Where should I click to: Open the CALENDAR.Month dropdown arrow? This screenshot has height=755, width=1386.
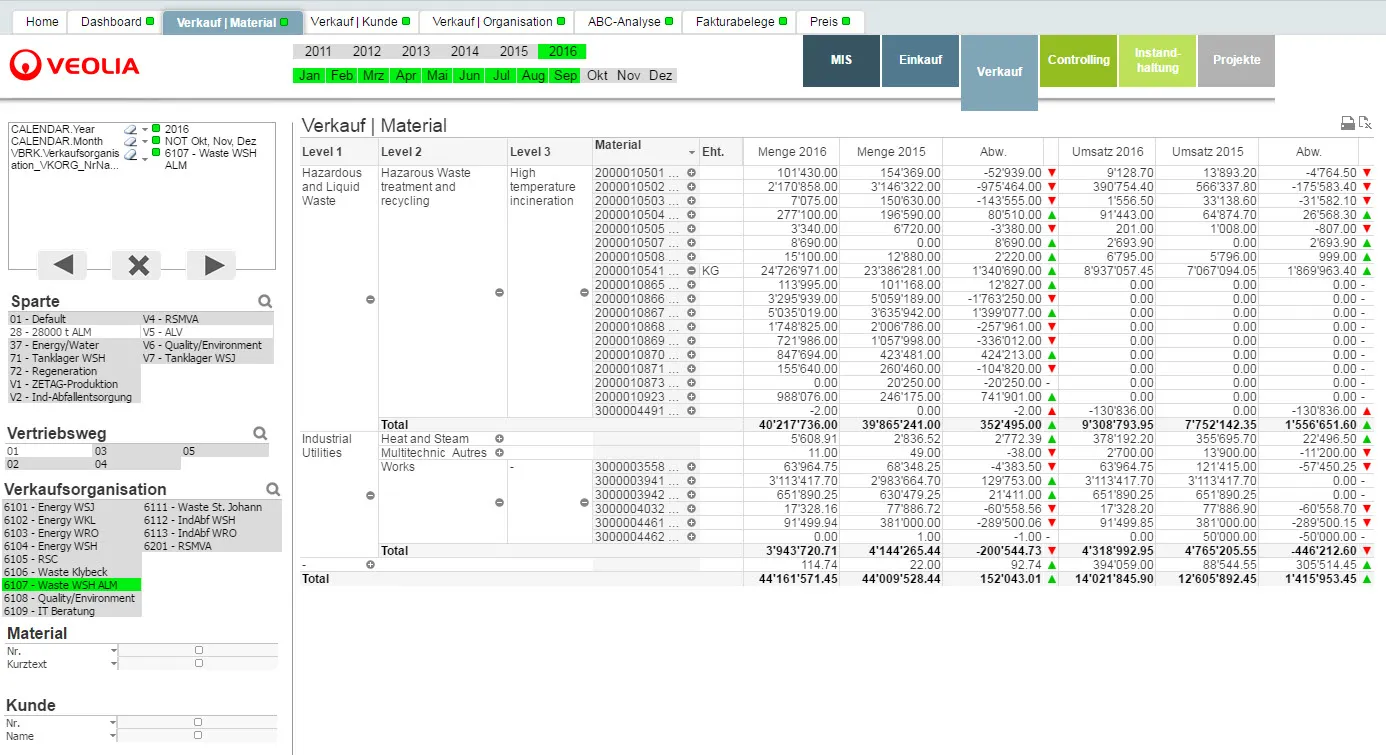144,142
